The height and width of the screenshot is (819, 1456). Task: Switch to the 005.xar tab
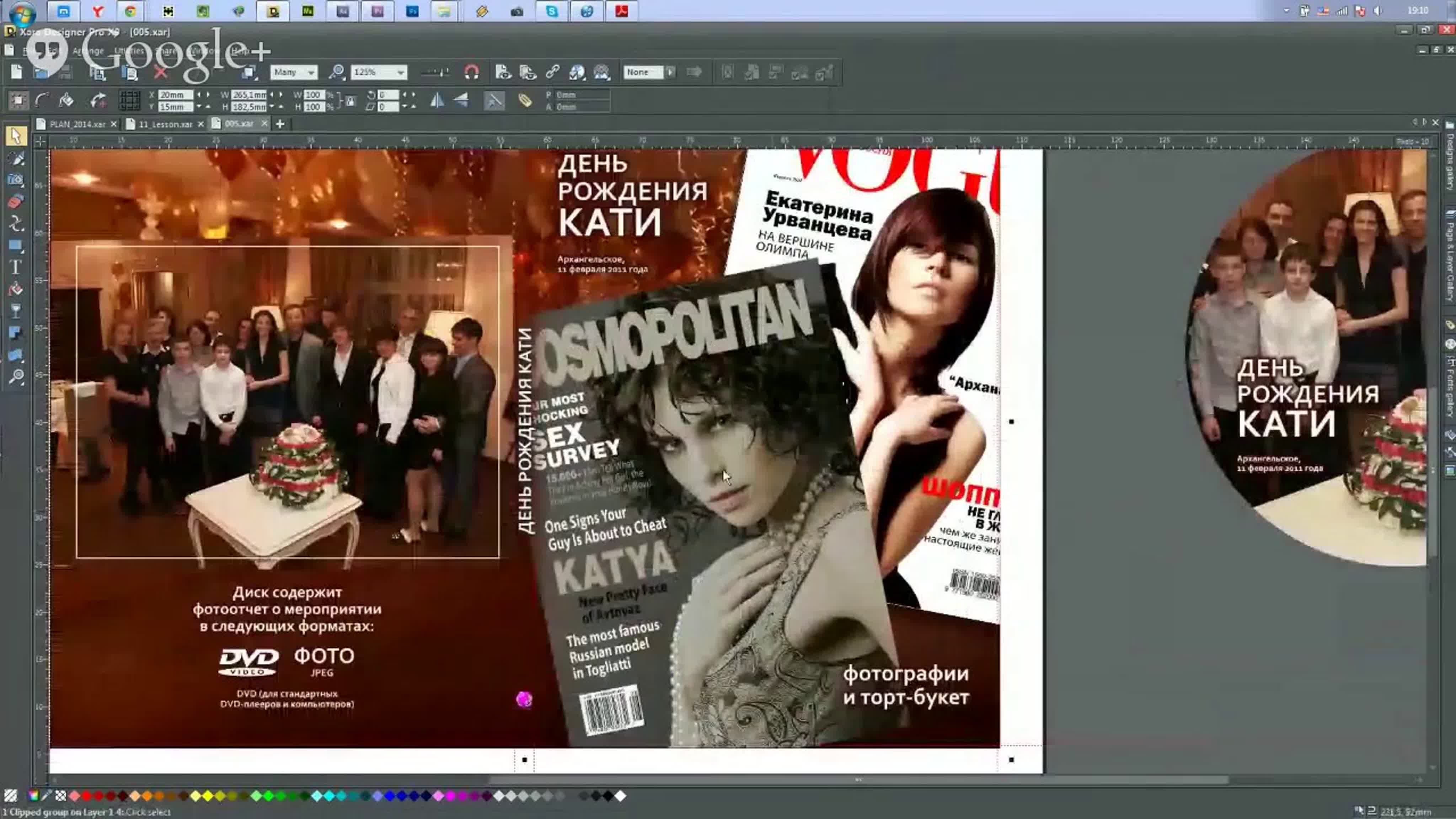(x=239, y=123)
